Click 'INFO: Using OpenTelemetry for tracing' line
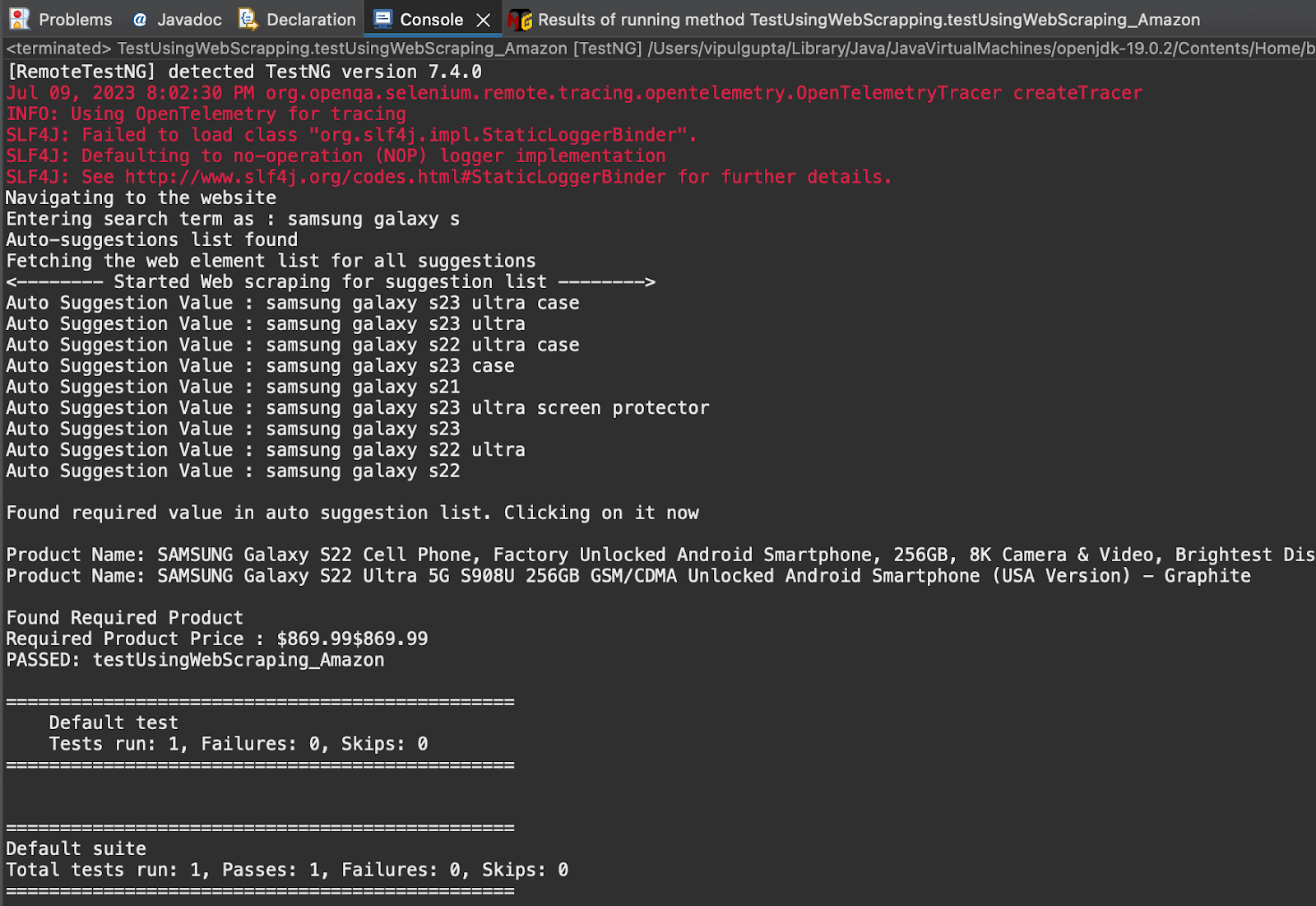The image size is (1316, 906). (x=206, y=114)
